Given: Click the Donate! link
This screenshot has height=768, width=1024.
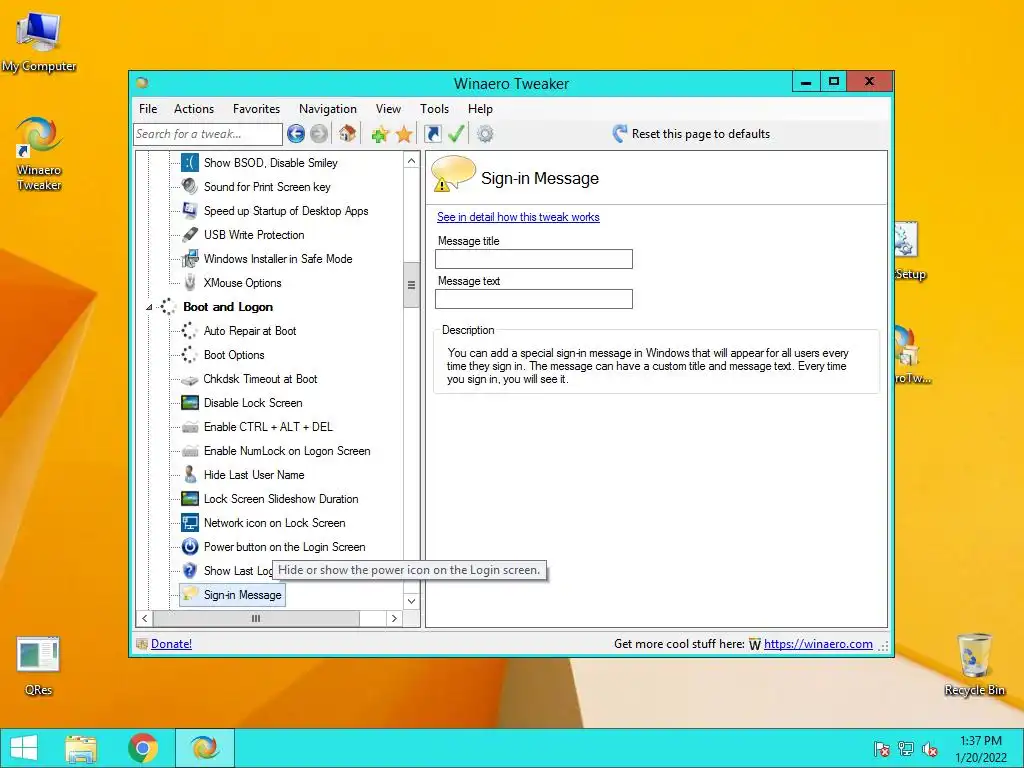Looking at the screenshot, I should click(x=171, y=644).
